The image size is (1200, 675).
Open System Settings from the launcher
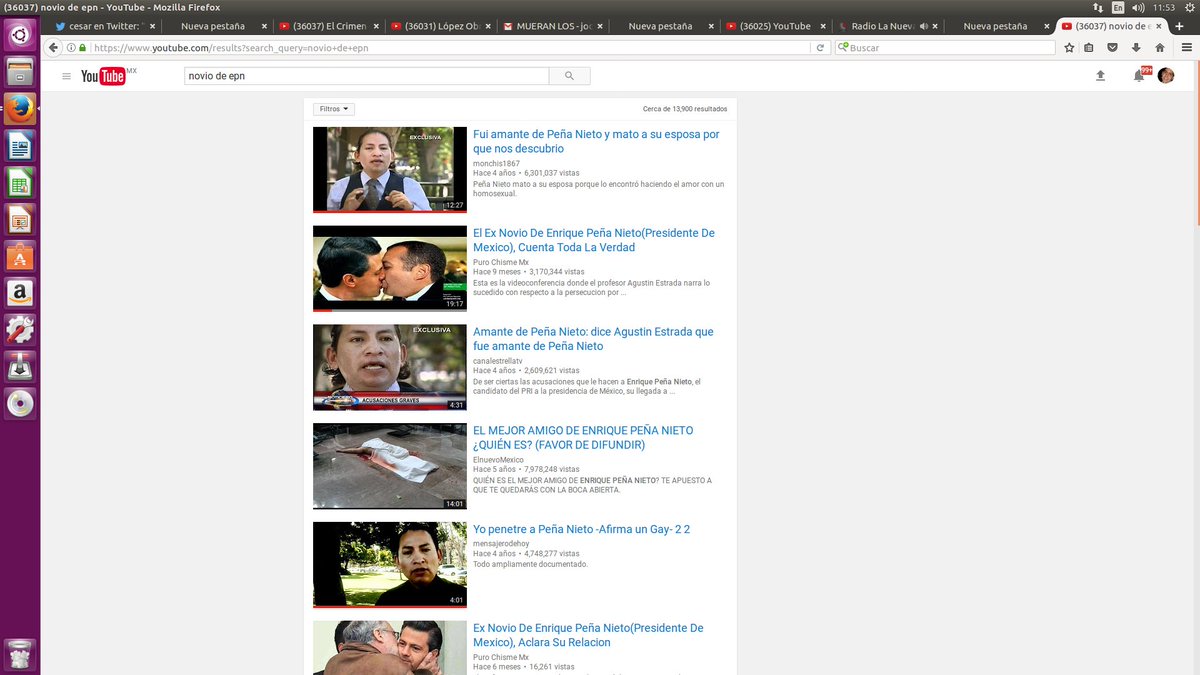coord(20,329)
